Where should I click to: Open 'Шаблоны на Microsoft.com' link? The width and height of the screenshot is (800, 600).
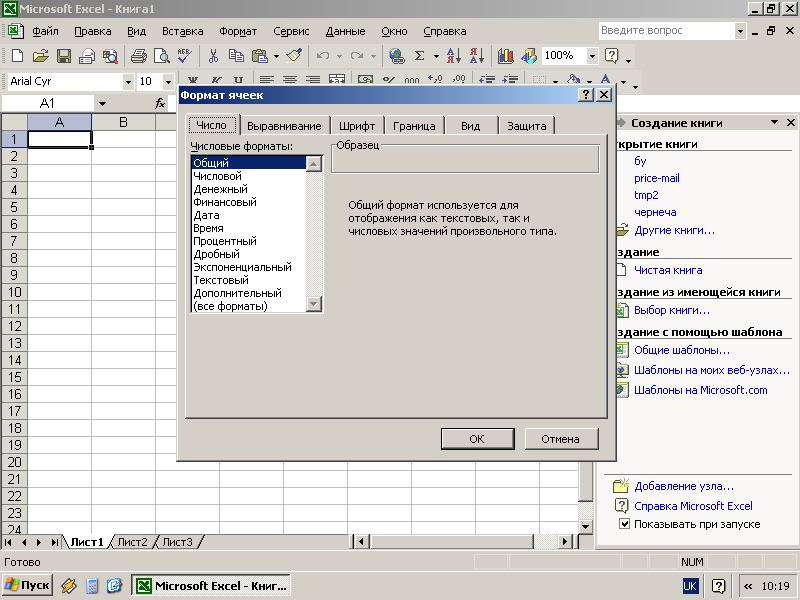point(701,390)
